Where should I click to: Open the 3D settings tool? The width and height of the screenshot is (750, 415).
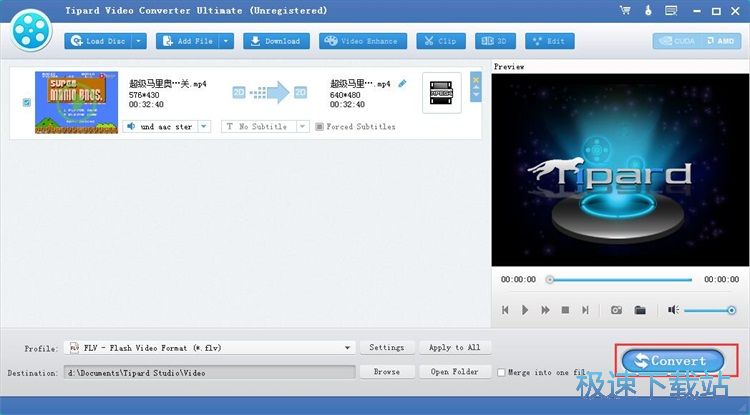(x=496, y=41)
